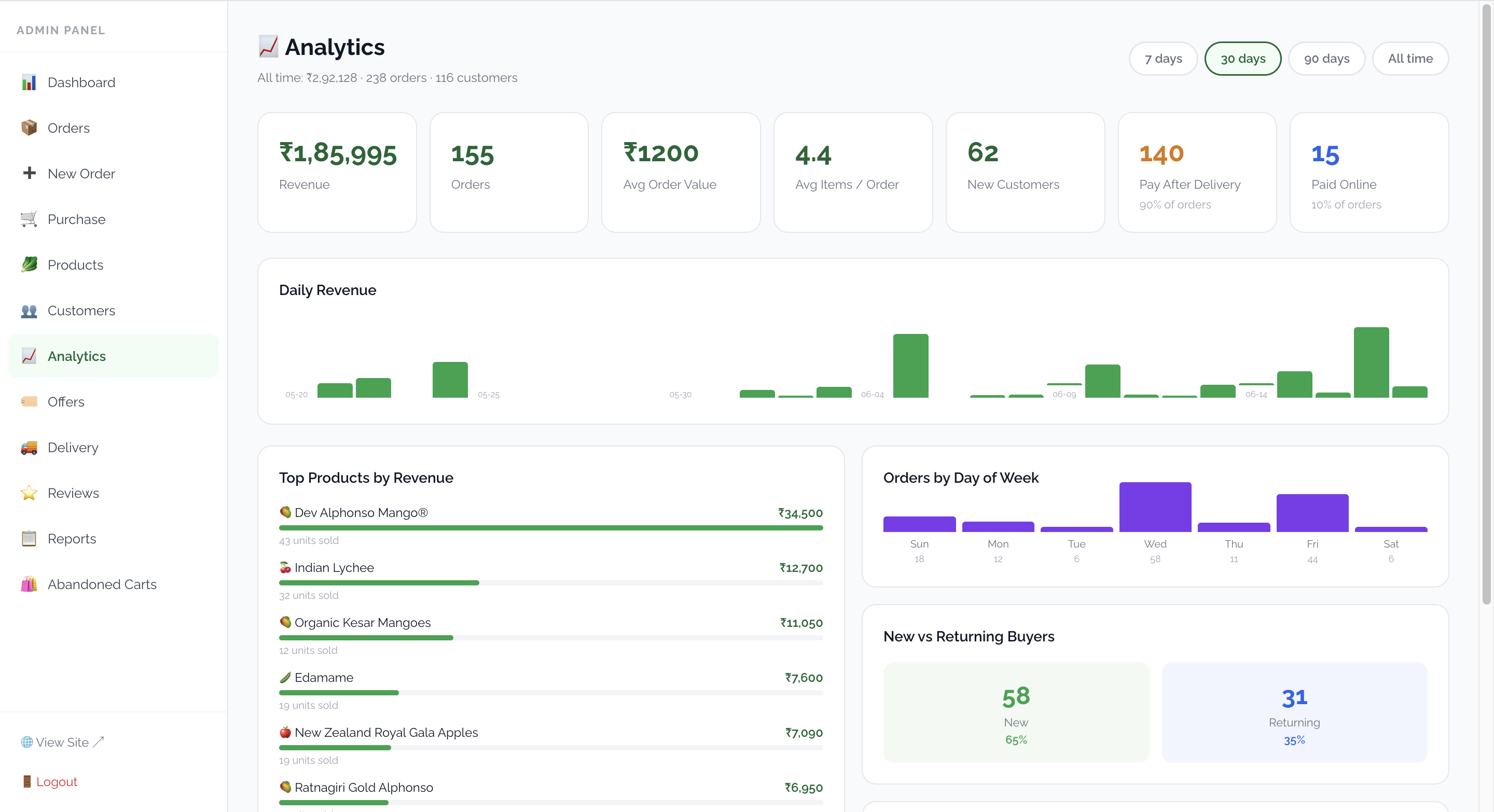Click the 140 Pay After Delivery card

[1197, 172]
